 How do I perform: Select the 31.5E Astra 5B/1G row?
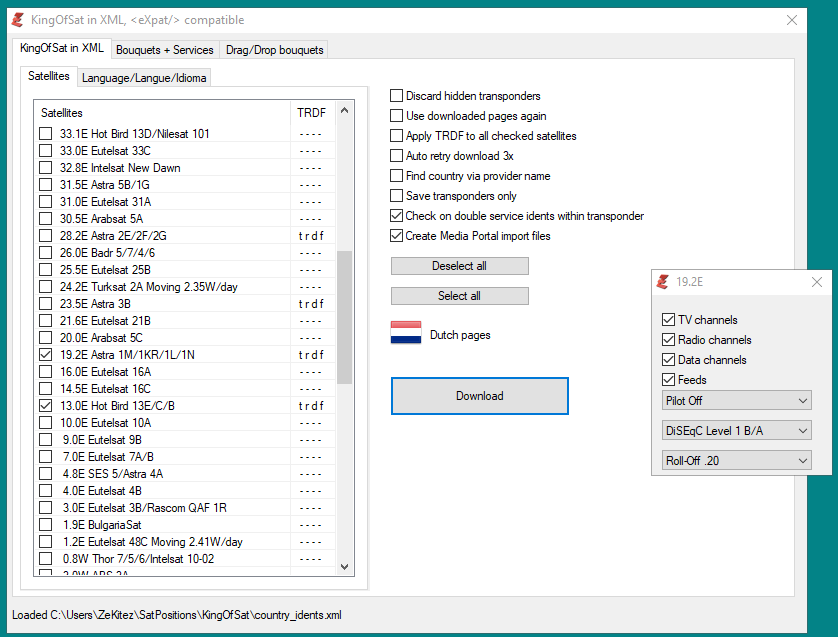click(x=185, y=185)
